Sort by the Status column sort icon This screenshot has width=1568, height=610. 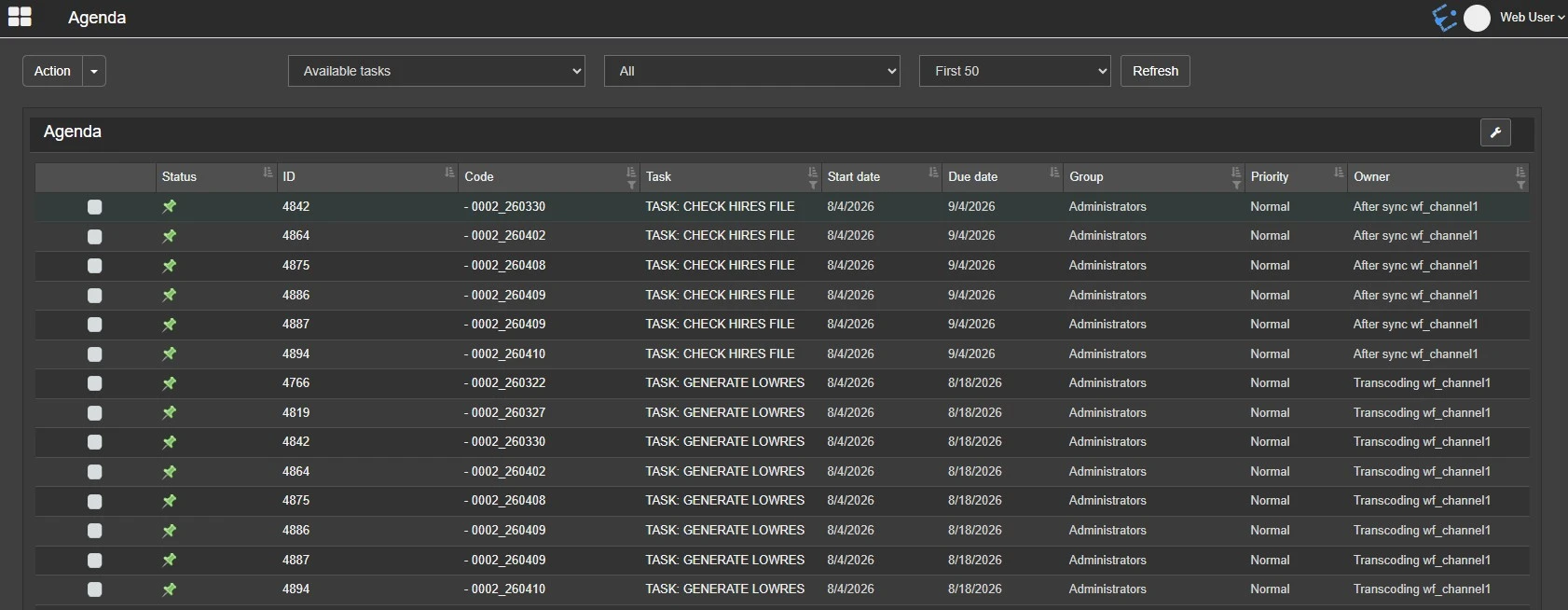pos(268,172)
